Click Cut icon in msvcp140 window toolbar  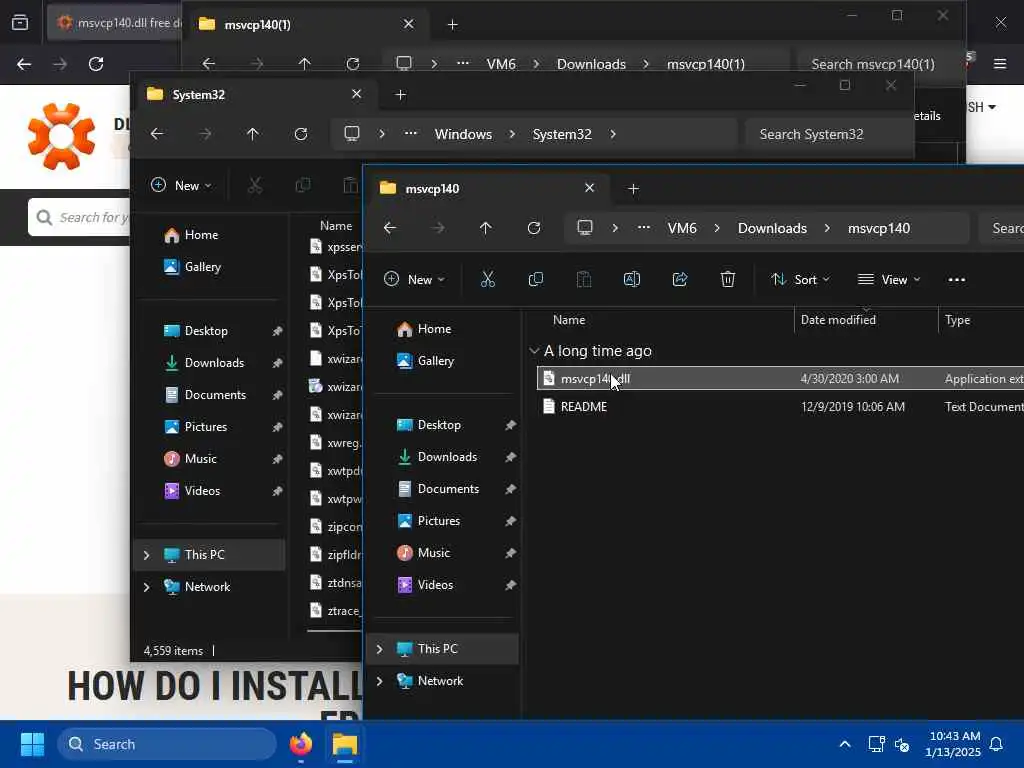pyautogui.click(x=488, y=280)
